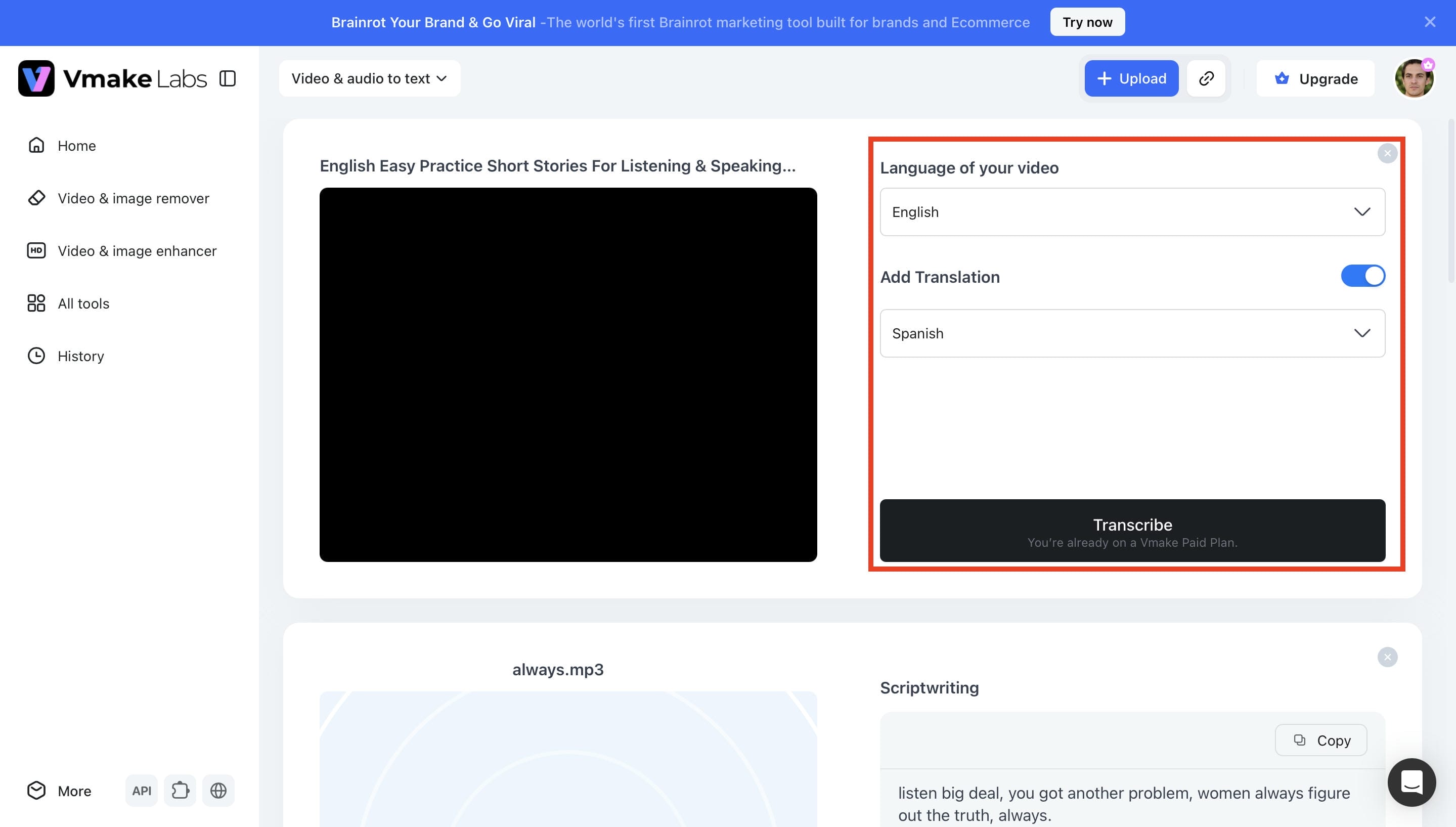Copy the scriptwriting text
Screen dimensions: 1456x827
click(1321, 740)
